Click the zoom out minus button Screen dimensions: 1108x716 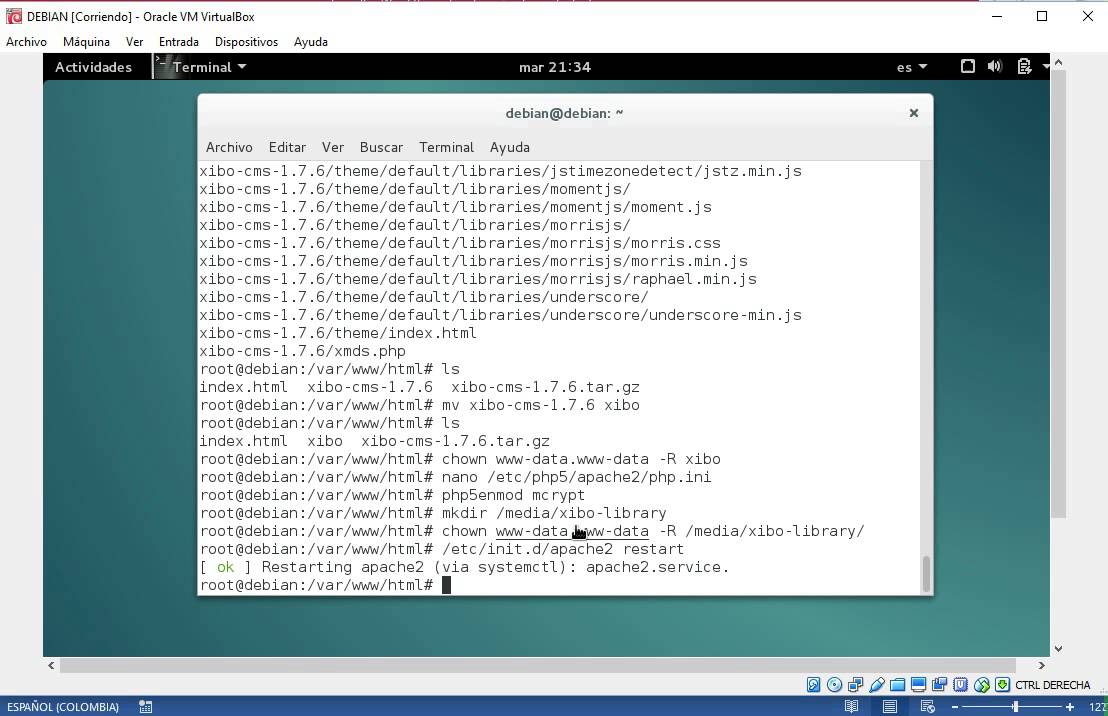click(955, 707)
